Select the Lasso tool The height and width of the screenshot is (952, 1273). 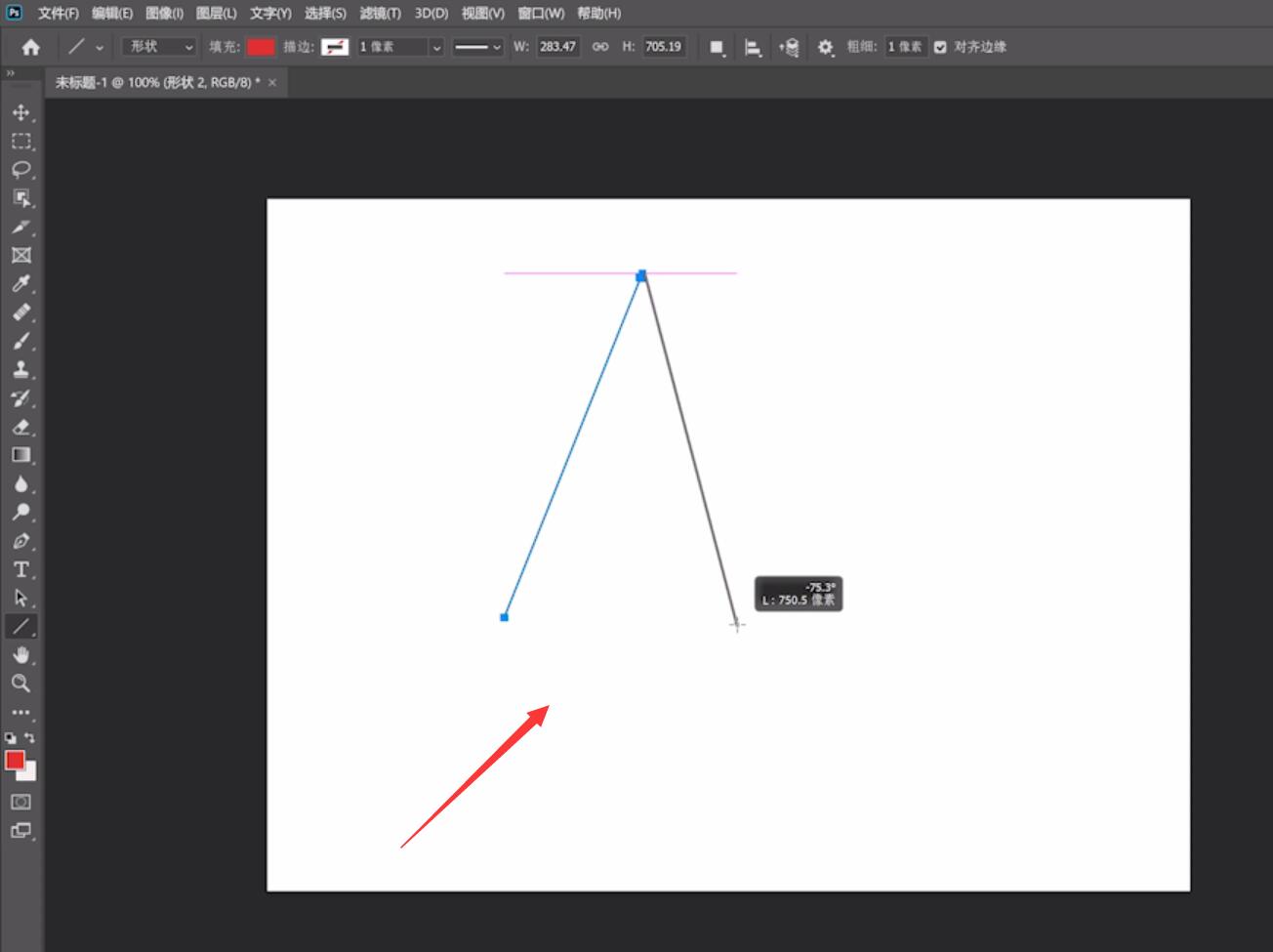pos(21,170)
